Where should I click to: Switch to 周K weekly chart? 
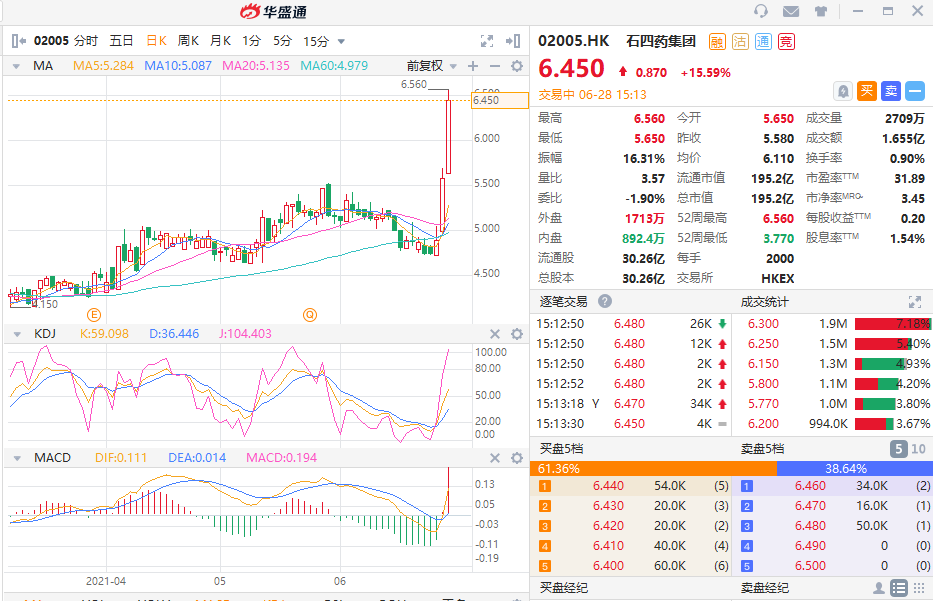[188, 41]
